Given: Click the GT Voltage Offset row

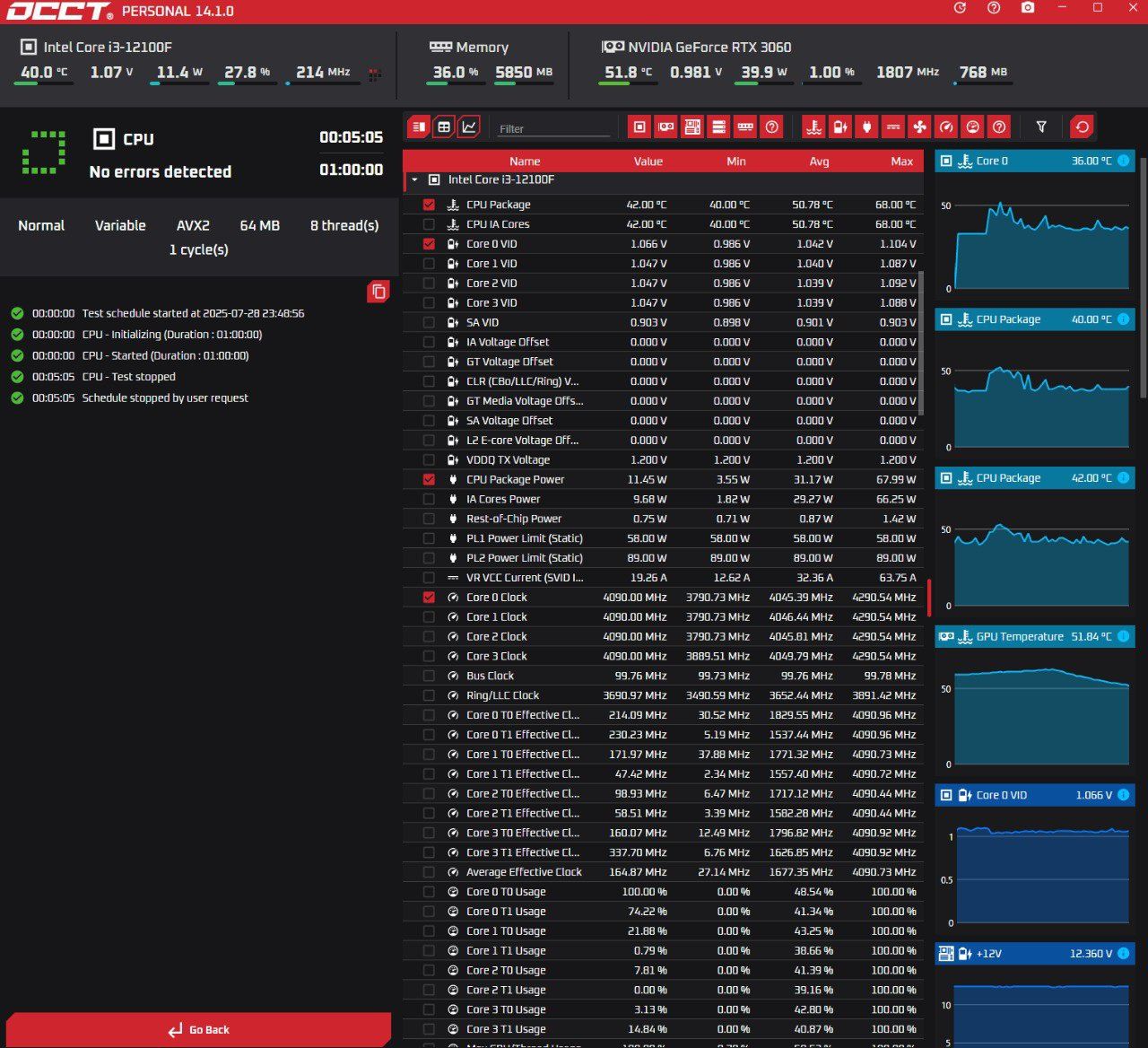Looking at the screenshot, I should pyautogui.click(x=663, y=362).
